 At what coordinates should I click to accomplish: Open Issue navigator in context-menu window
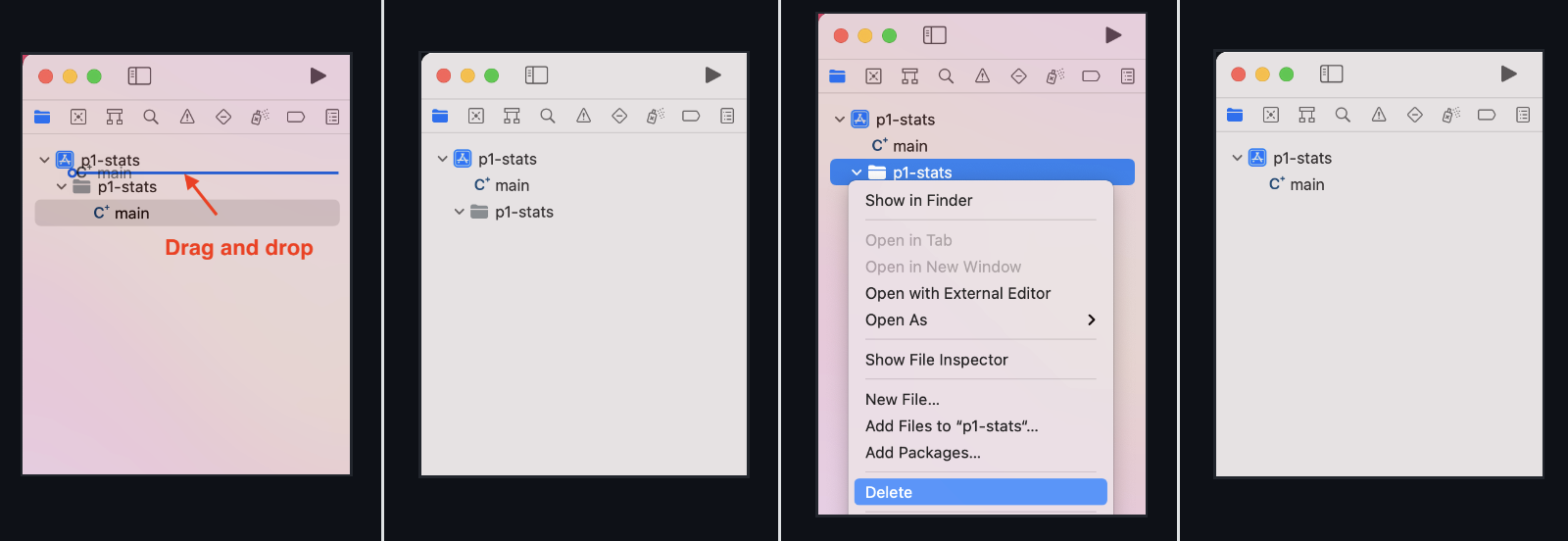point(982,75)
